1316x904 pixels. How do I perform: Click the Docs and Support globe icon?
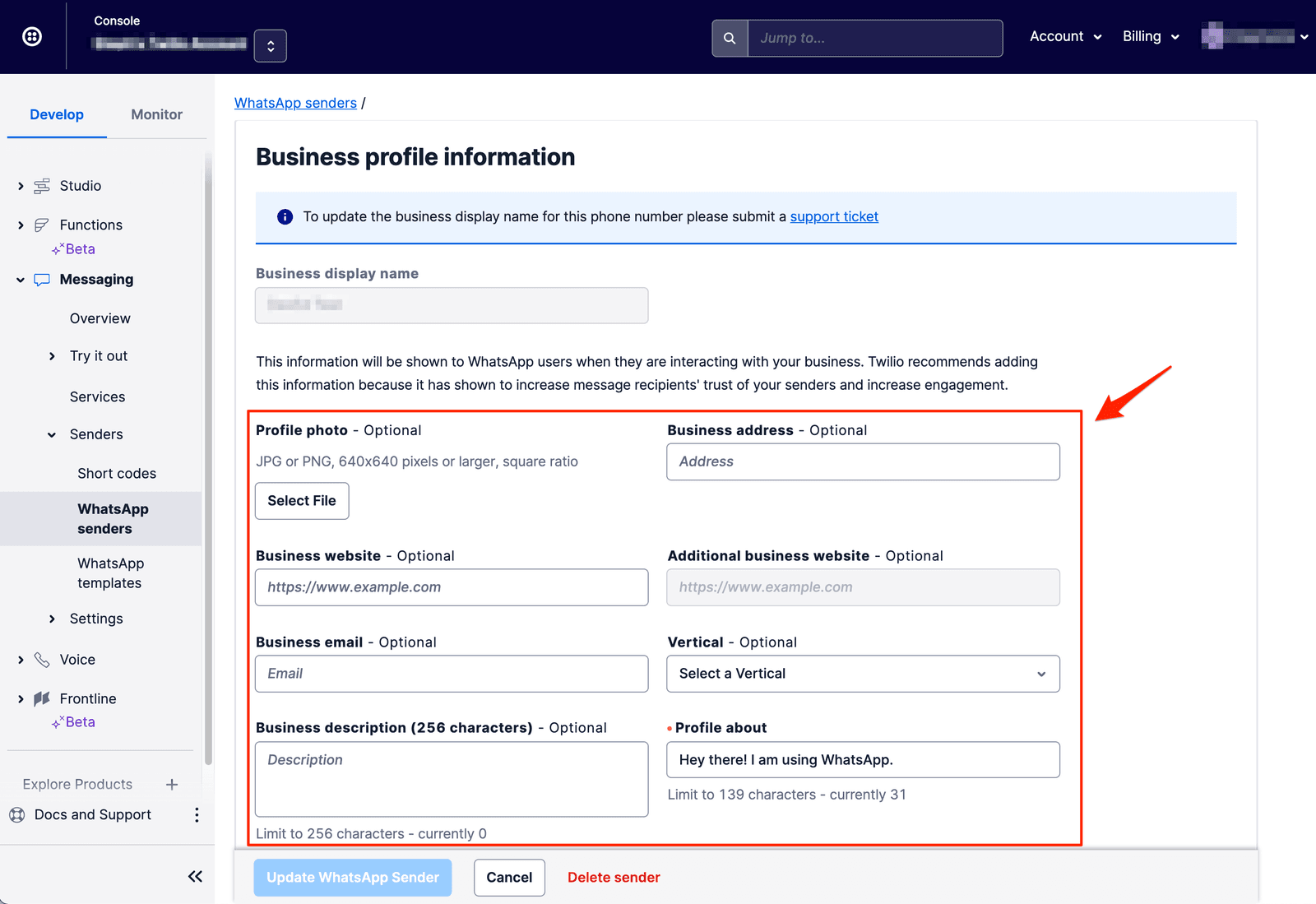(x=18, y=814)
